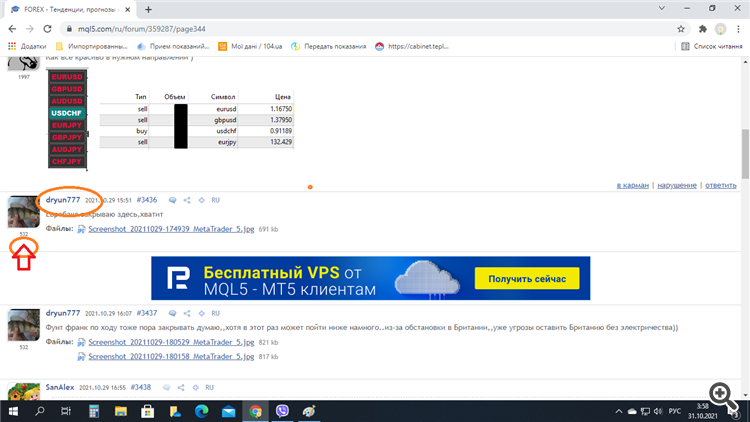This screenshot has width=750, height=422.
Task: Click RU language tag on post #3436
Action: [x=216, y=200]
